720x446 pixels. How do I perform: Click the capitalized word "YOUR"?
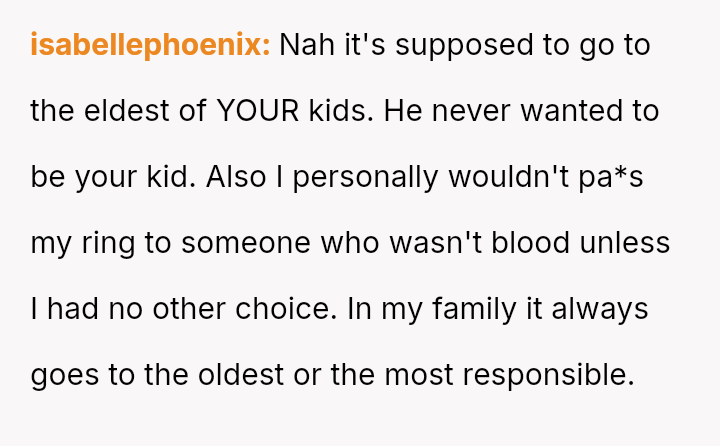coord(257,111)
